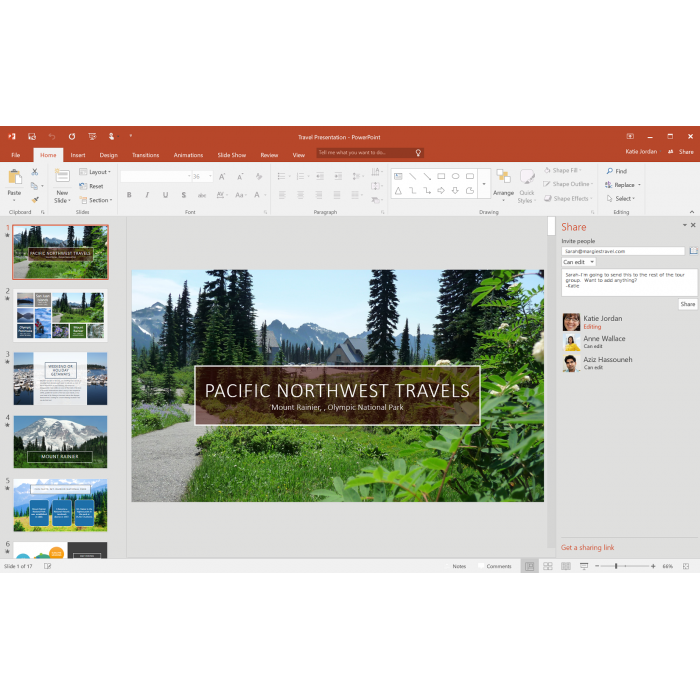Toggle Italic formatting
Viewport: 700px width, 700px height.
[147, 195]
